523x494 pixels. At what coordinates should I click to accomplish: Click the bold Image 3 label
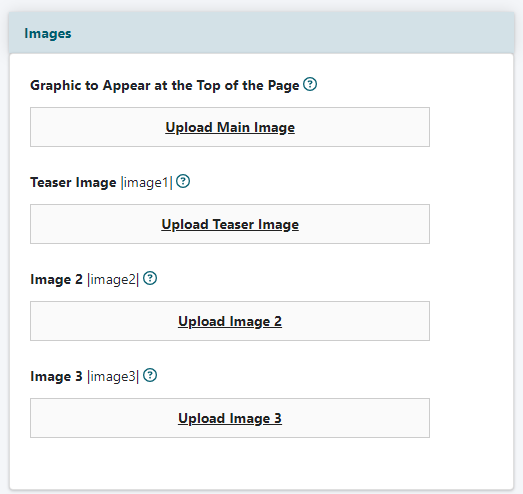[x=56, y=377]
